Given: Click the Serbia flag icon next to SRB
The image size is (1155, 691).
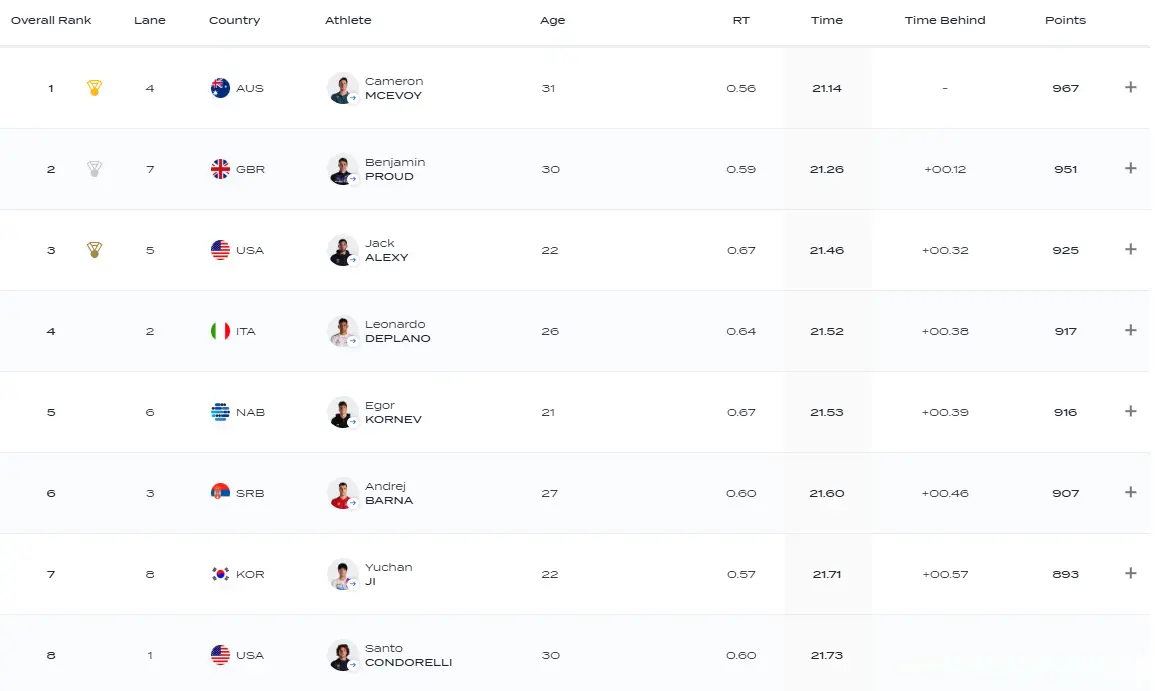Looking at the screenshot, I should click(220, 493).
